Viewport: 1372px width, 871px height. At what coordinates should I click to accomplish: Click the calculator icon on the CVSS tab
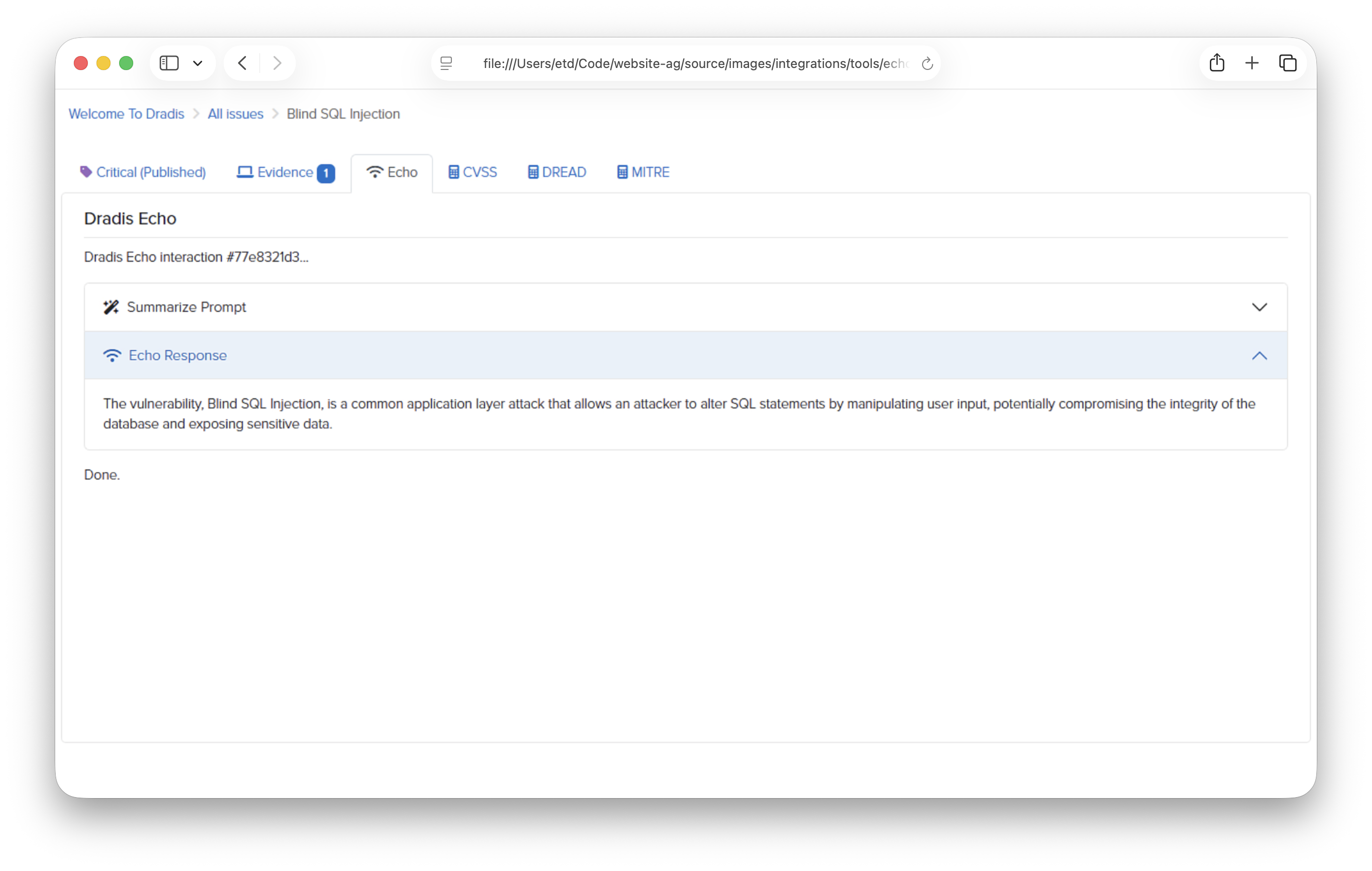pos(453,172)
